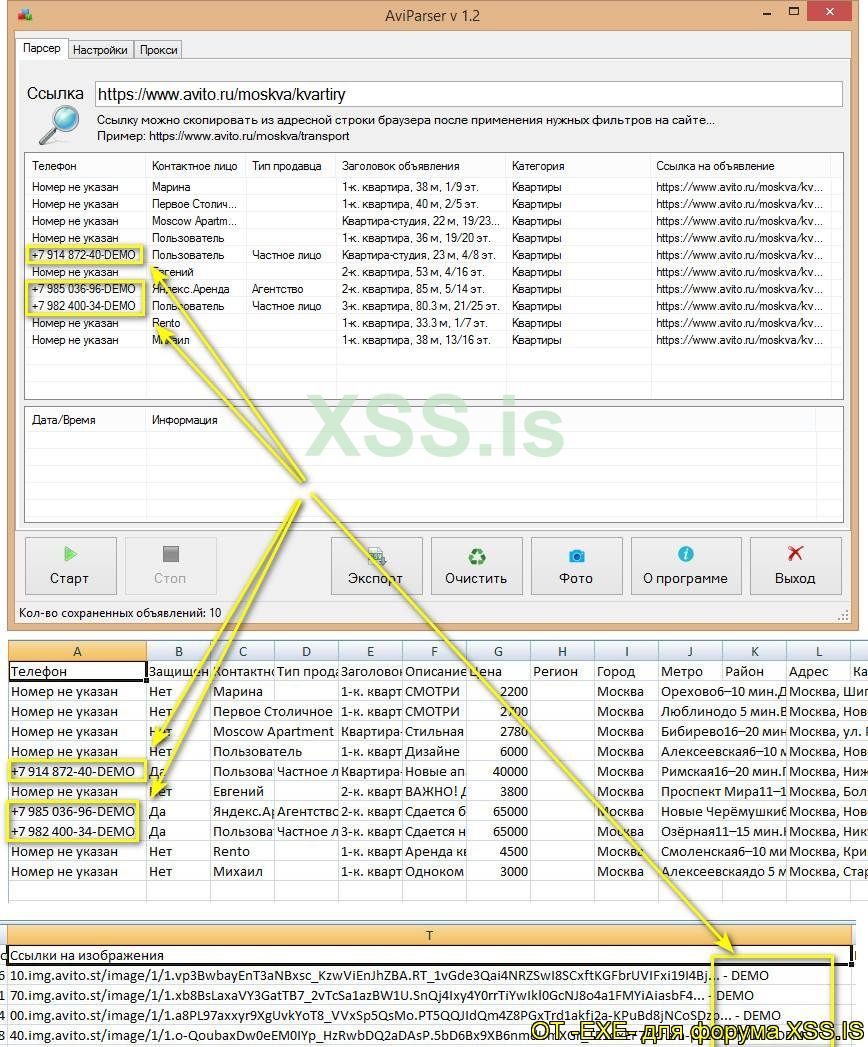Click spreadsheet cell with price 40000
Viewport: 868px width, 1047px height.
[498, 772]
